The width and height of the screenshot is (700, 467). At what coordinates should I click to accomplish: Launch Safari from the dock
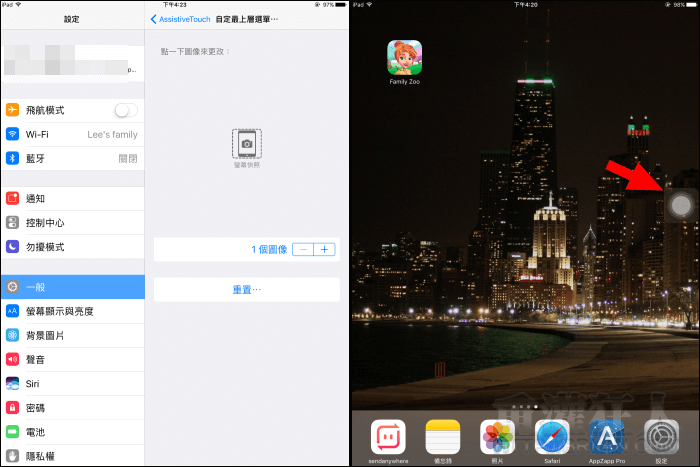552,437
